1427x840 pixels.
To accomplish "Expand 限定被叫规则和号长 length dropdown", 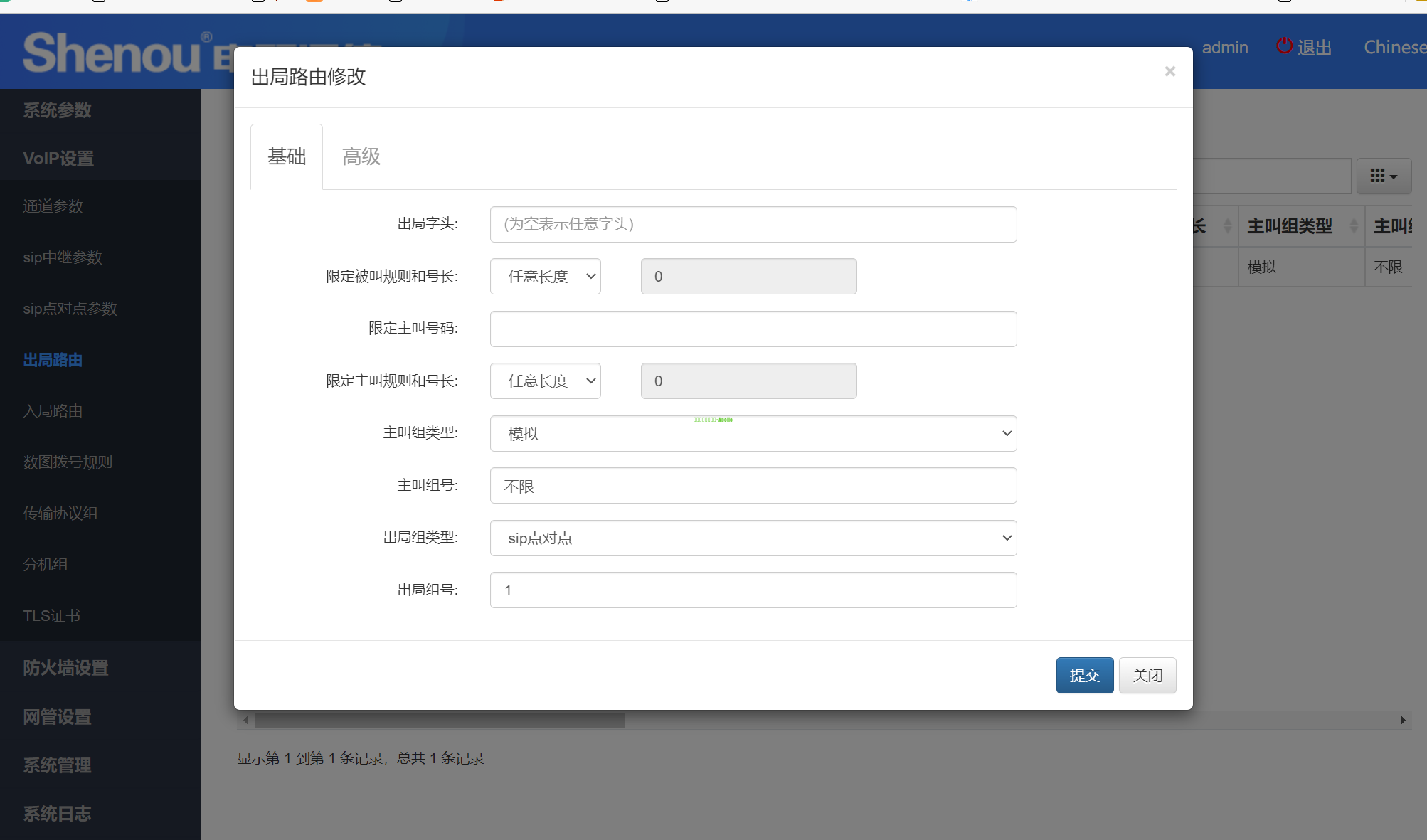I will pos(545,277).
